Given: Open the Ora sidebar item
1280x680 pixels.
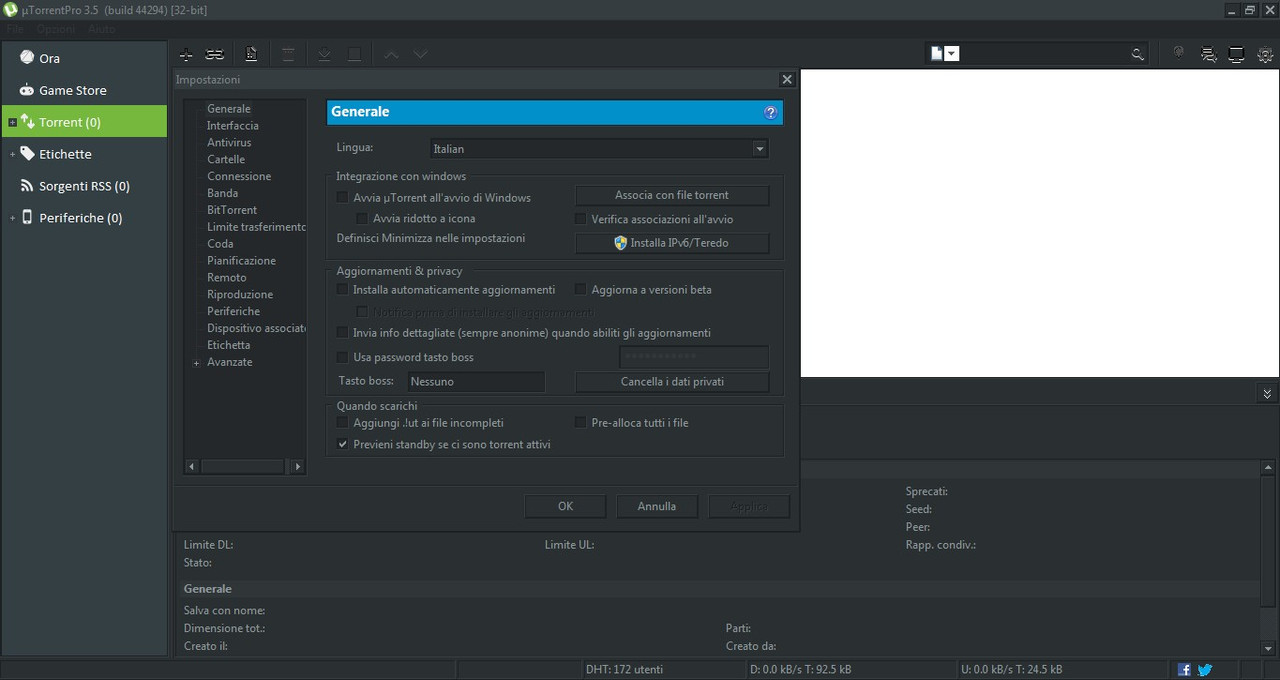Looking at the screenshot, I should [x=84, y=58].
